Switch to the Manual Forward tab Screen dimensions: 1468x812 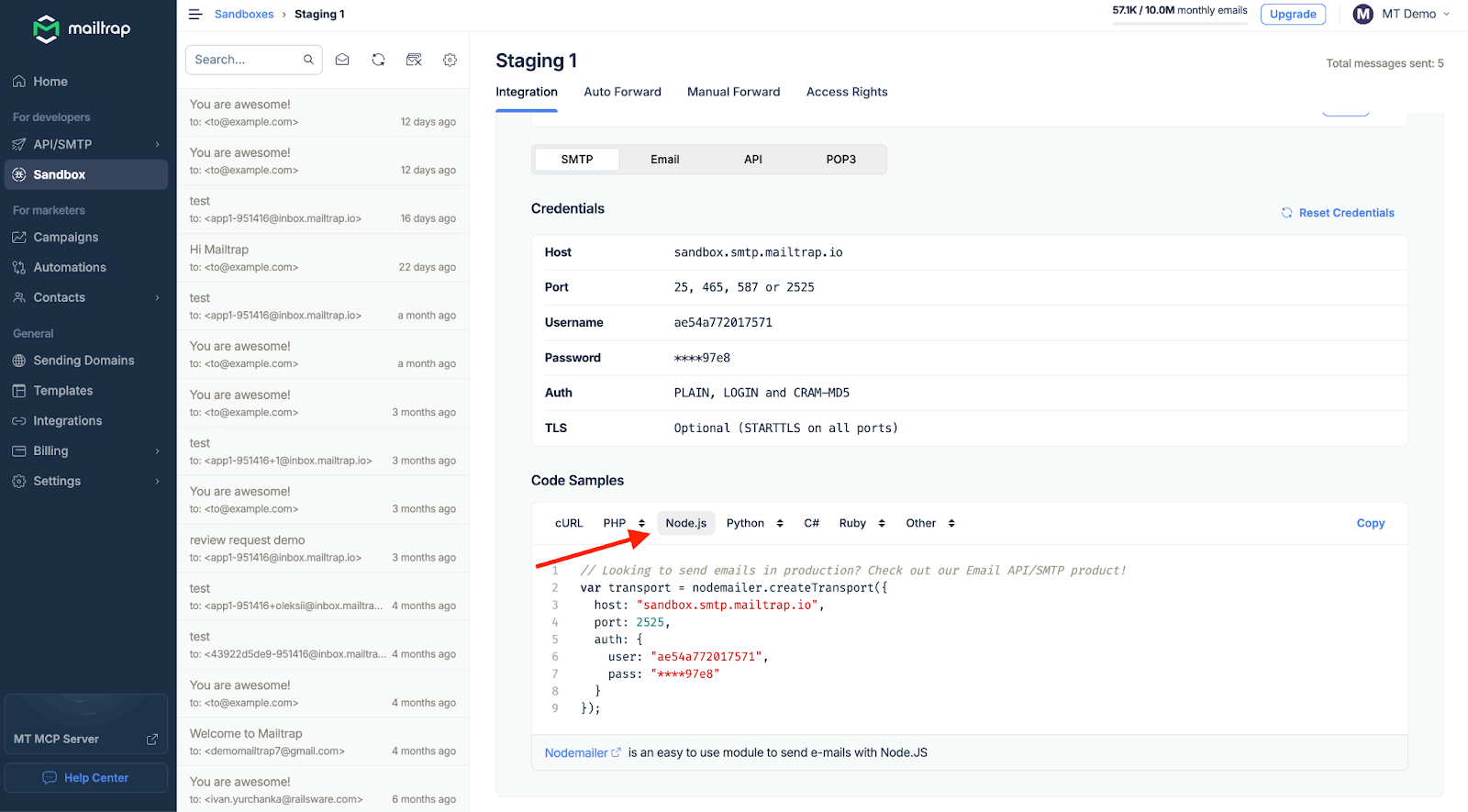click(733, 92)
